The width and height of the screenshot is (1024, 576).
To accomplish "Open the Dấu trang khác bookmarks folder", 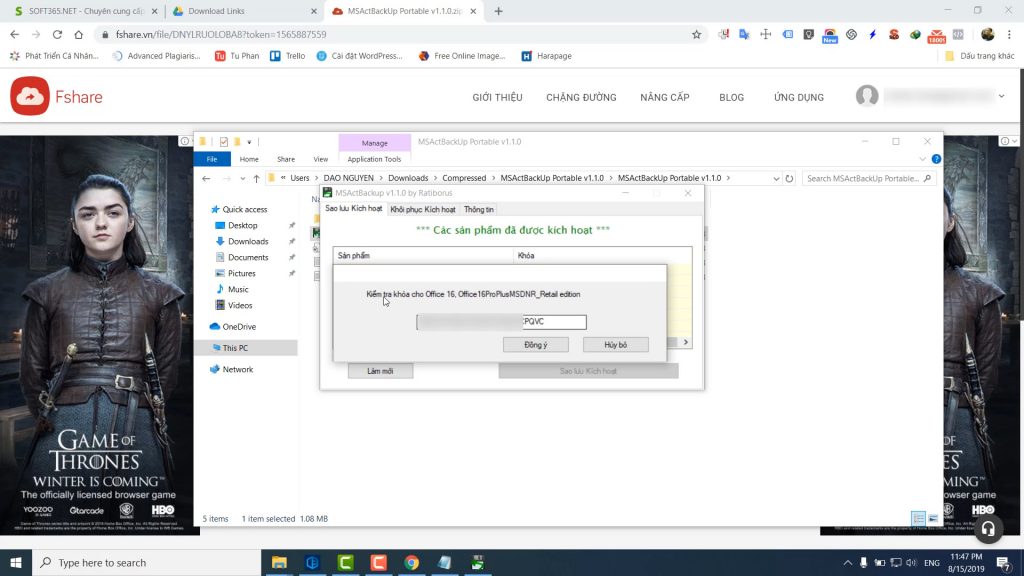I will point(980,56).
